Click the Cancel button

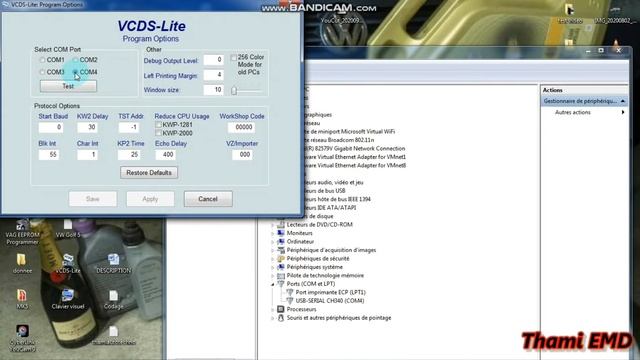tap(208, 199)
